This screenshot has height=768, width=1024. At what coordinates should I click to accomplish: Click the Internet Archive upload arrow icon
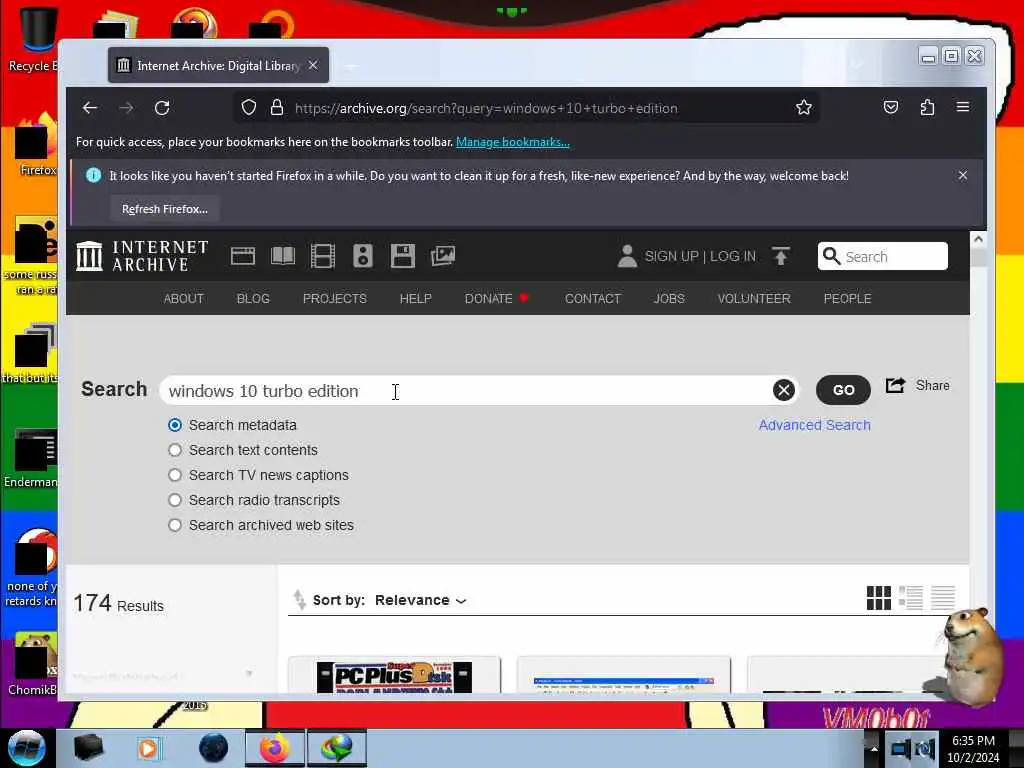point(780,256)
